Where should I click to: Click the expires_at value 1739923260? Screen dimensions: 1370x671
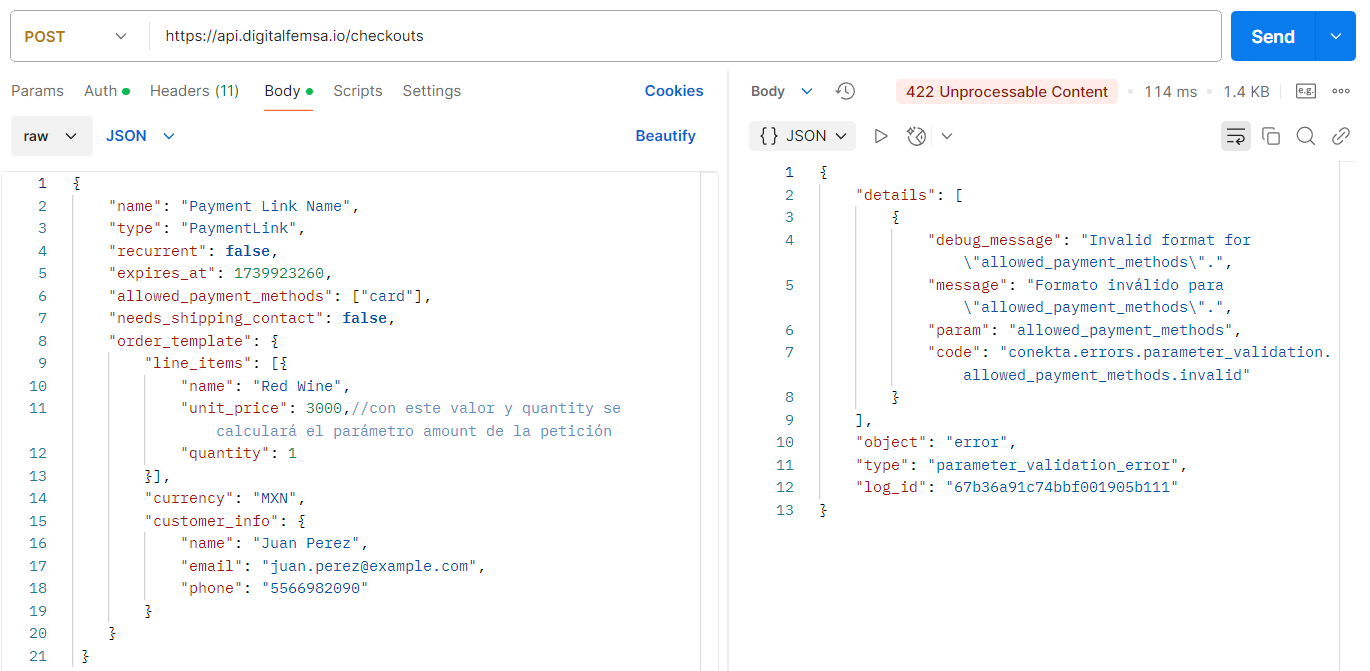(x=280, y=273)
